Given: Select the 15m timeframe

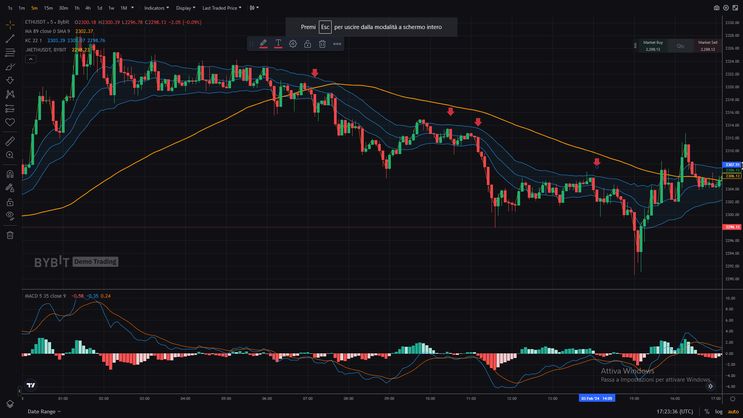Looking at the screenshot, I should [x=48, y=8].
